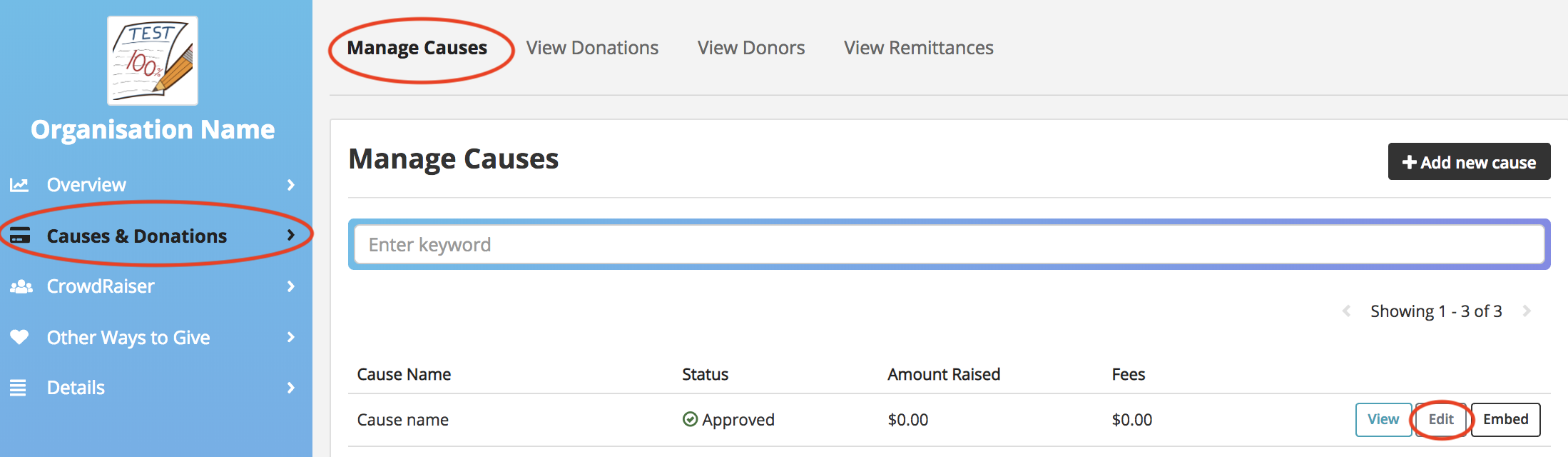Expand the Details section chevron
Image resolution: width=1568 pixels, height=457 pixels.
[x=290, y=388]
